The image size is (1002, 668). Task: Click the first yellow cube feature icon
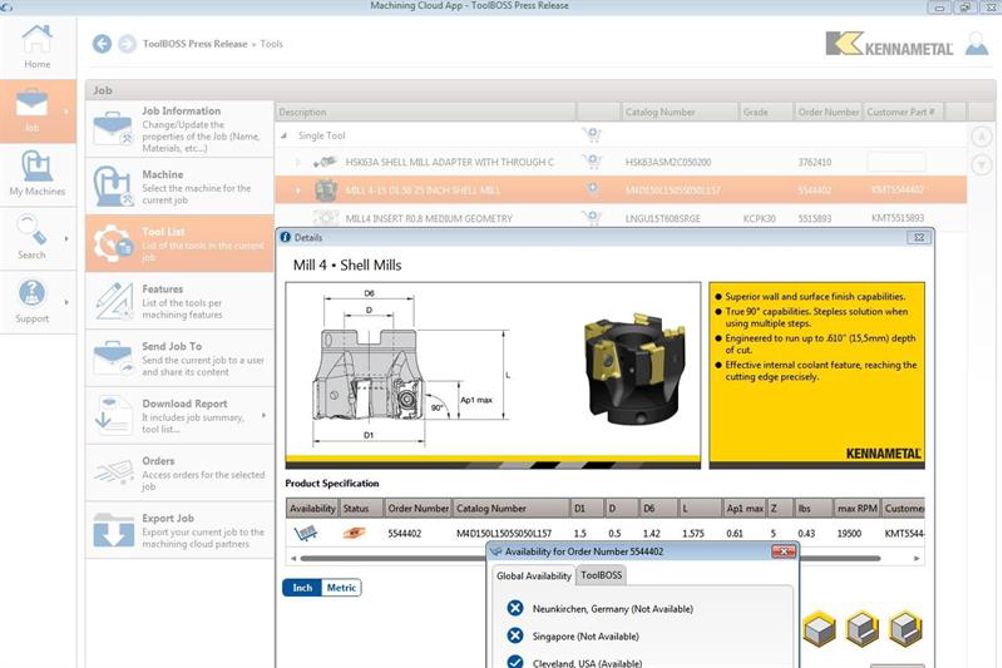(819, 628)
